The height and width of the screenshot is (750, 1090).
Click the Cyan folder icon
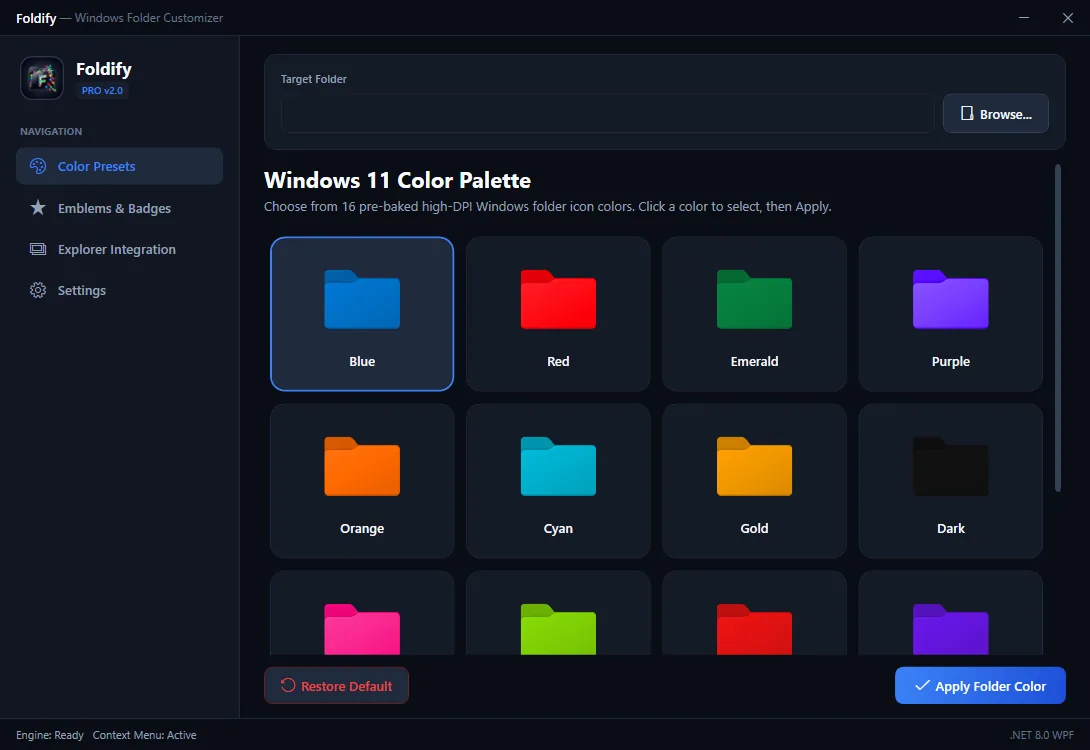click(x=558, y=466)
